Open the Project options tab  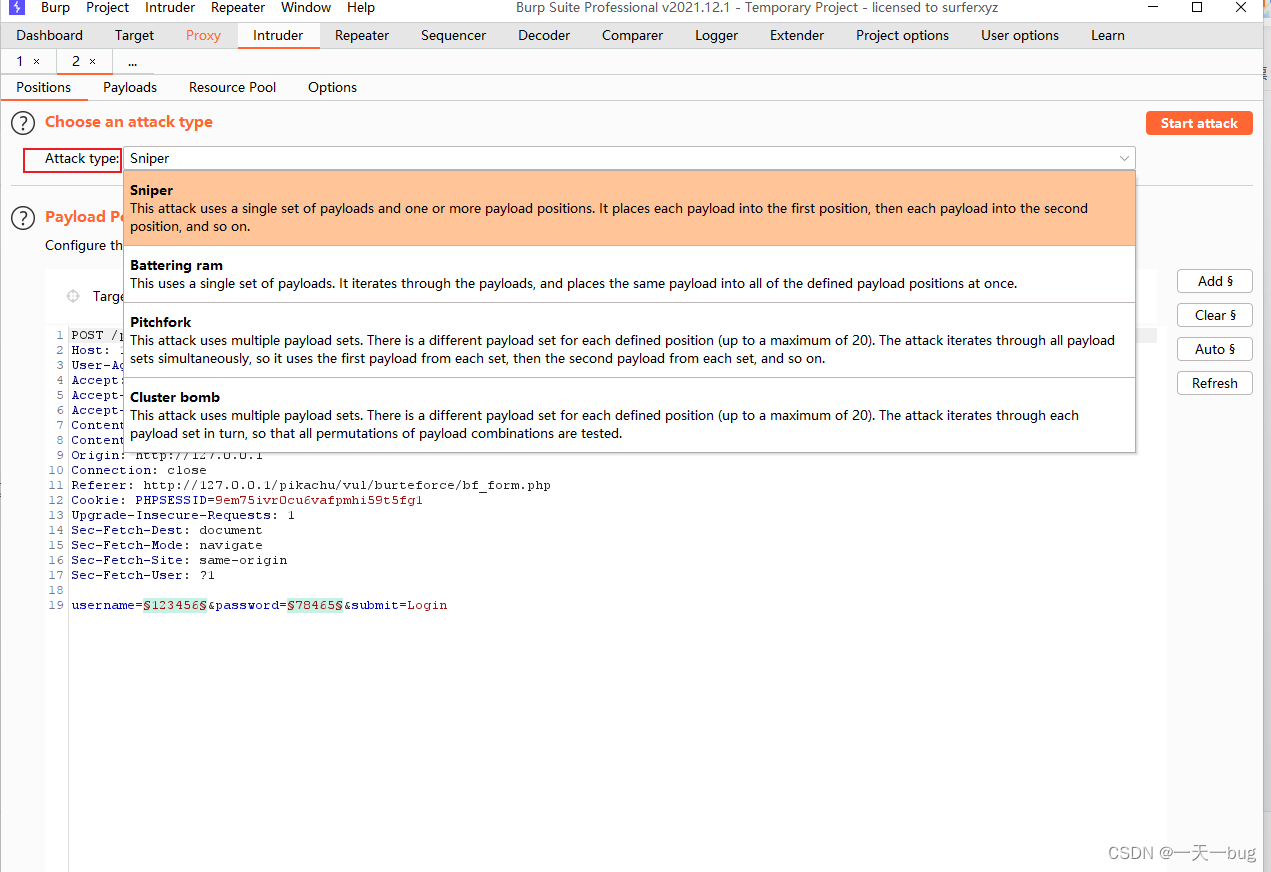[x=902, y=35]
